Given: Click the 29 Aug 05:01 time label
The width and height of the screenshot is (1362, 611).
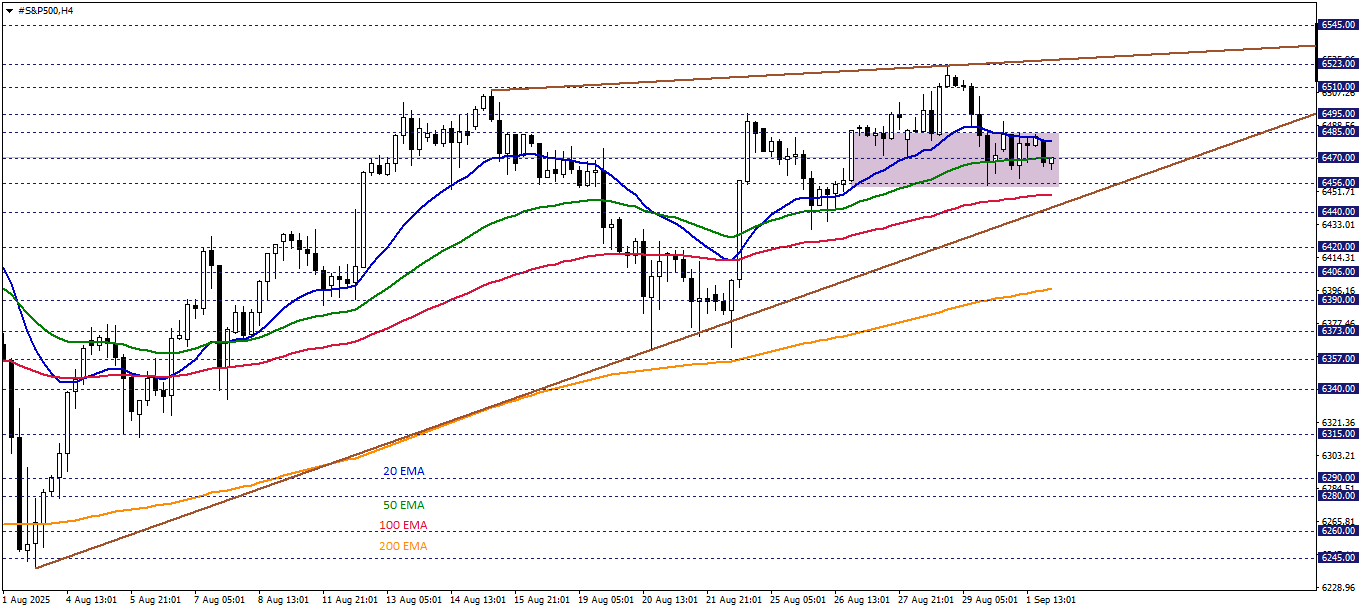Looking at the screenshot, I should [989, 600].
